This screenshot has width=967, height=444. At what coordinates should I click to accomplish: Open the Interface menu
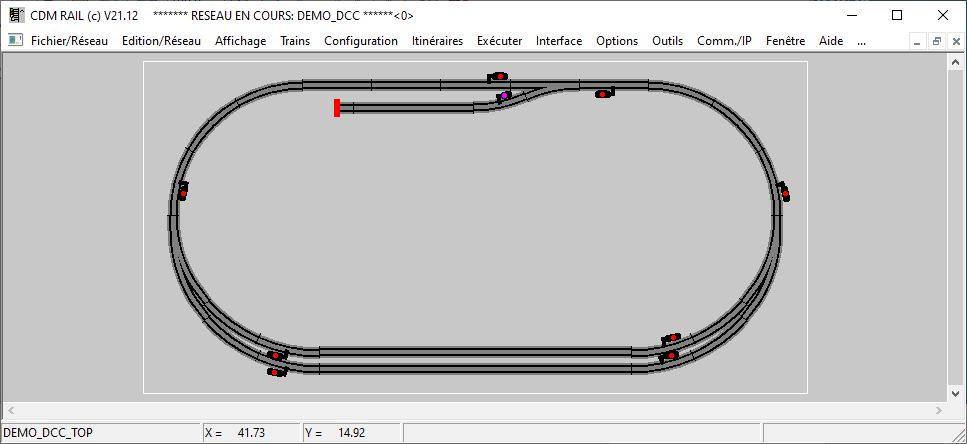click(559, 41)
